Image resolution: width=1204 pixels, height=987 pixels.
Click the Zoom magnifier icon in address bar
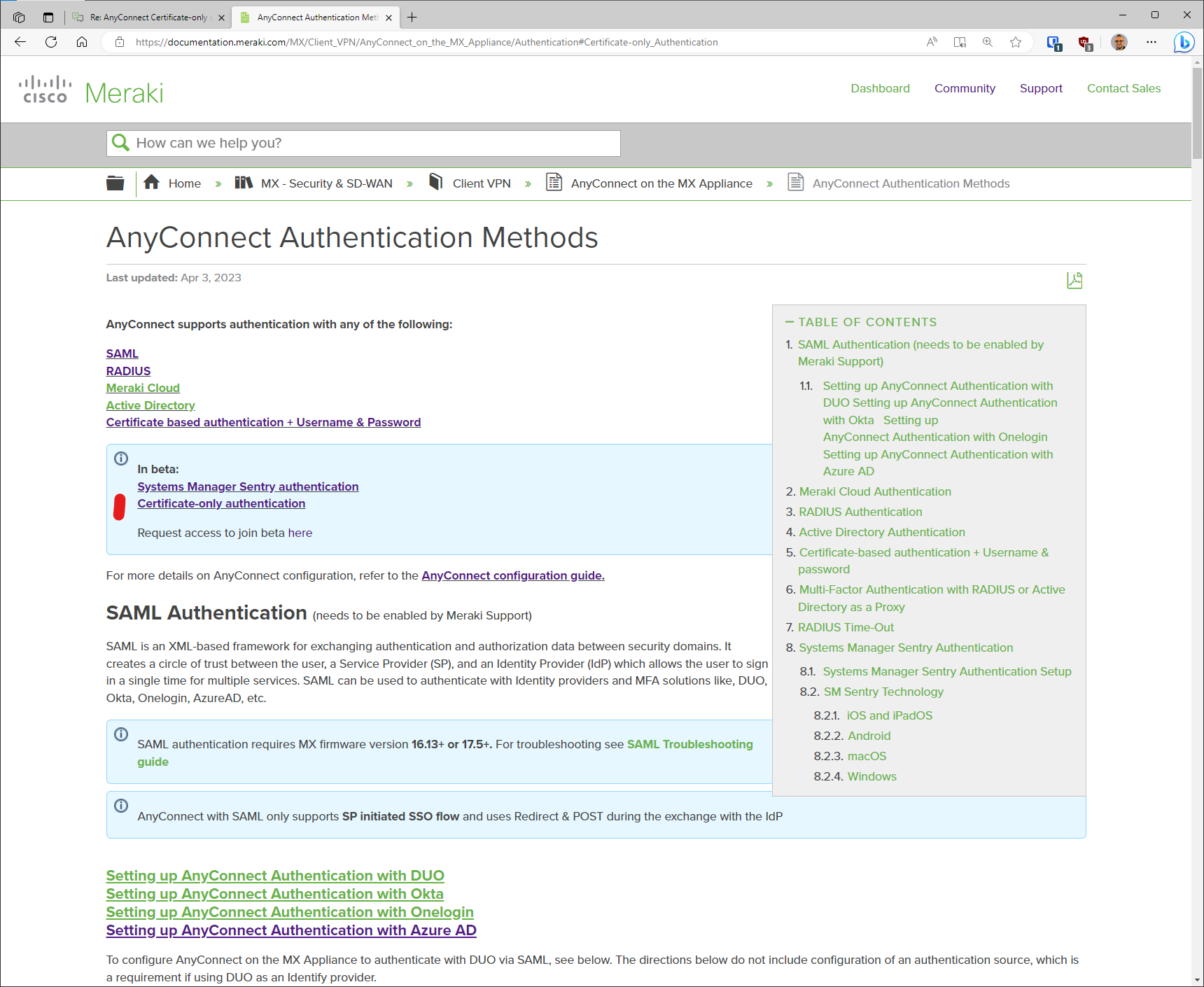(x=988, y=42)
